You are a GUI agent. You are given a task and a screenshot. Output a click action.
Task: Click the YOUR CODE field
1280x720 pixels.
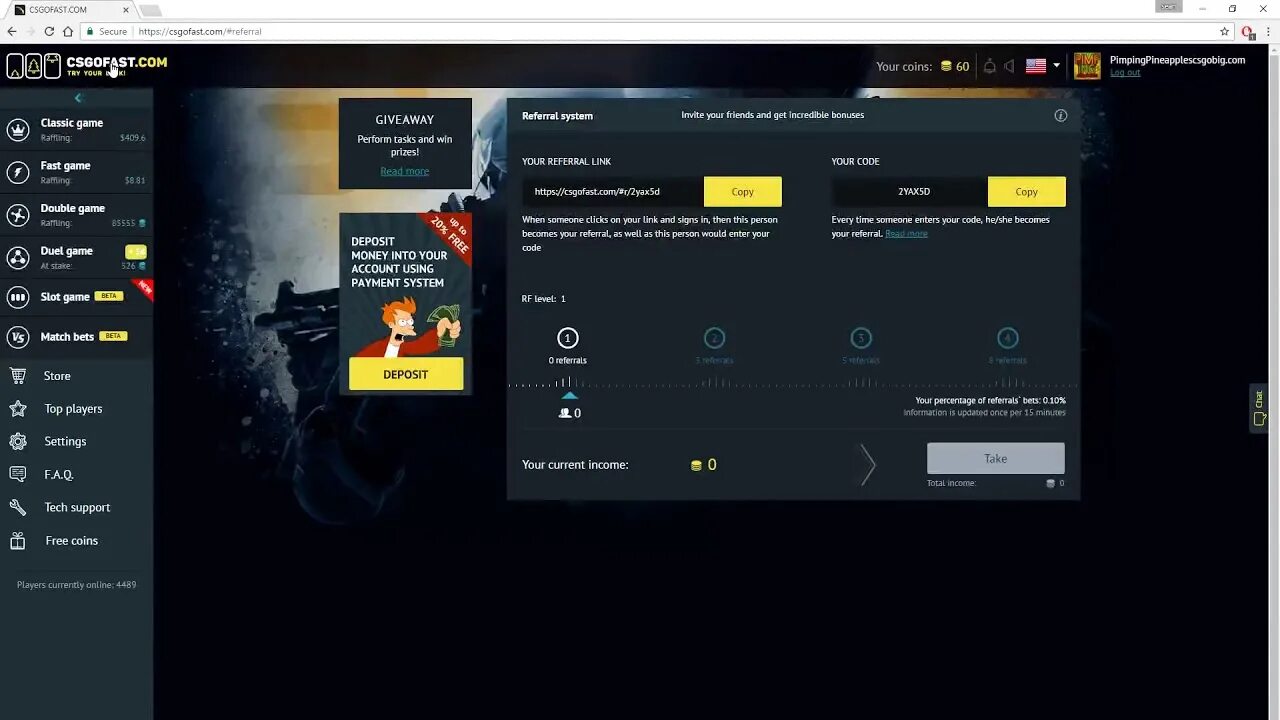coord(910,192)
